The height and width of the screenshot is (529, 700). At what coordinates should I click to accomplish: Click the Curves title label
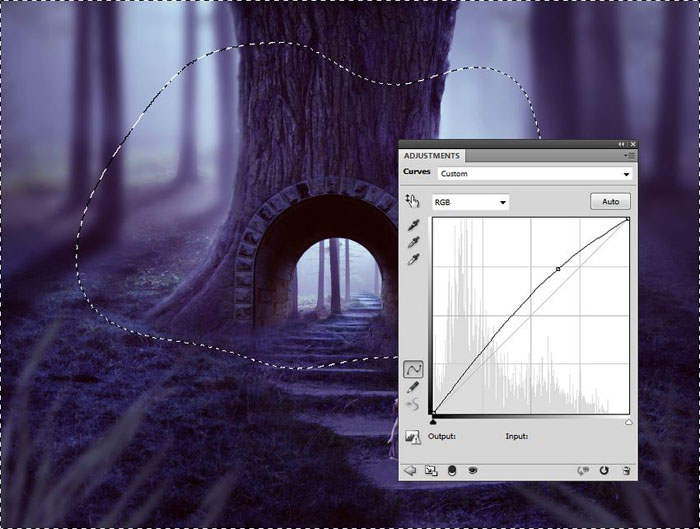(417, 171)
